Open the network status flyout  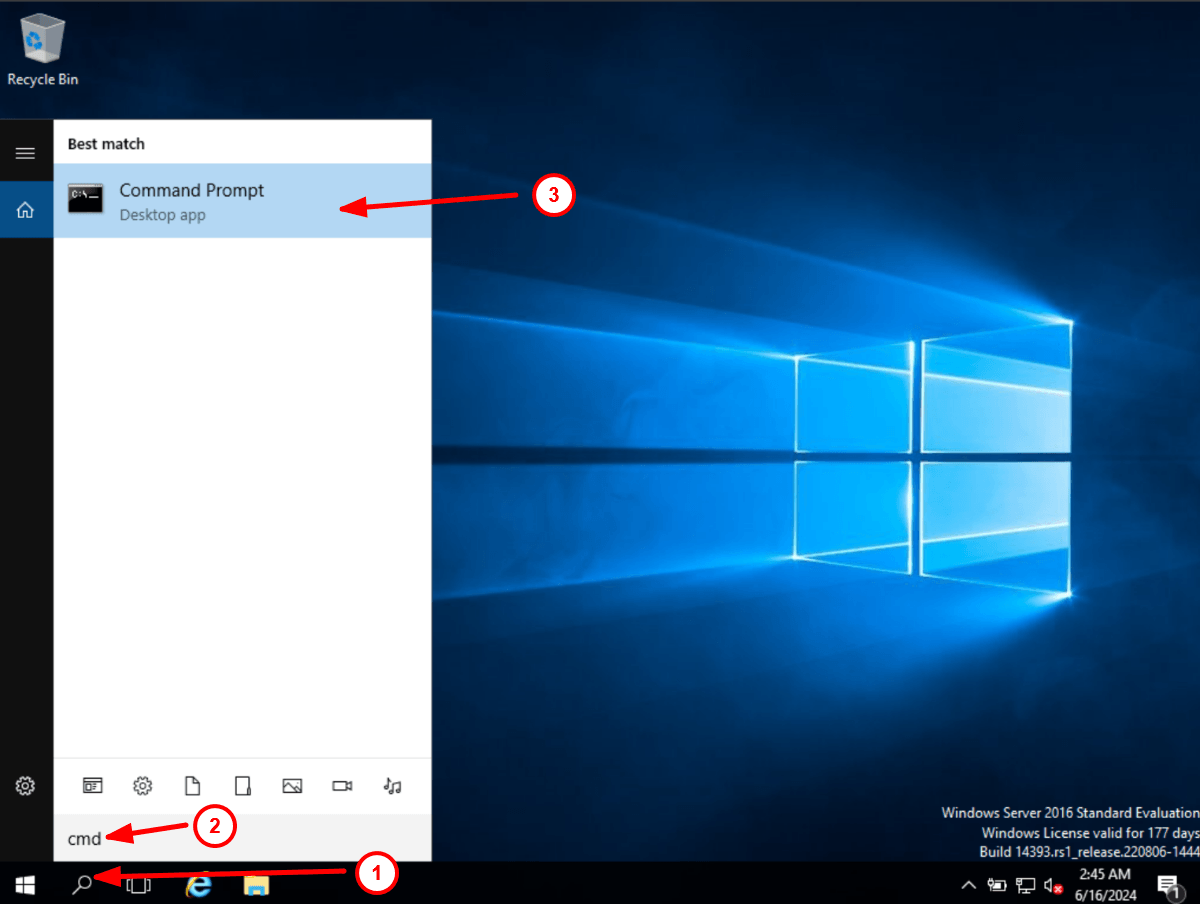click(x=1025, y=885)
